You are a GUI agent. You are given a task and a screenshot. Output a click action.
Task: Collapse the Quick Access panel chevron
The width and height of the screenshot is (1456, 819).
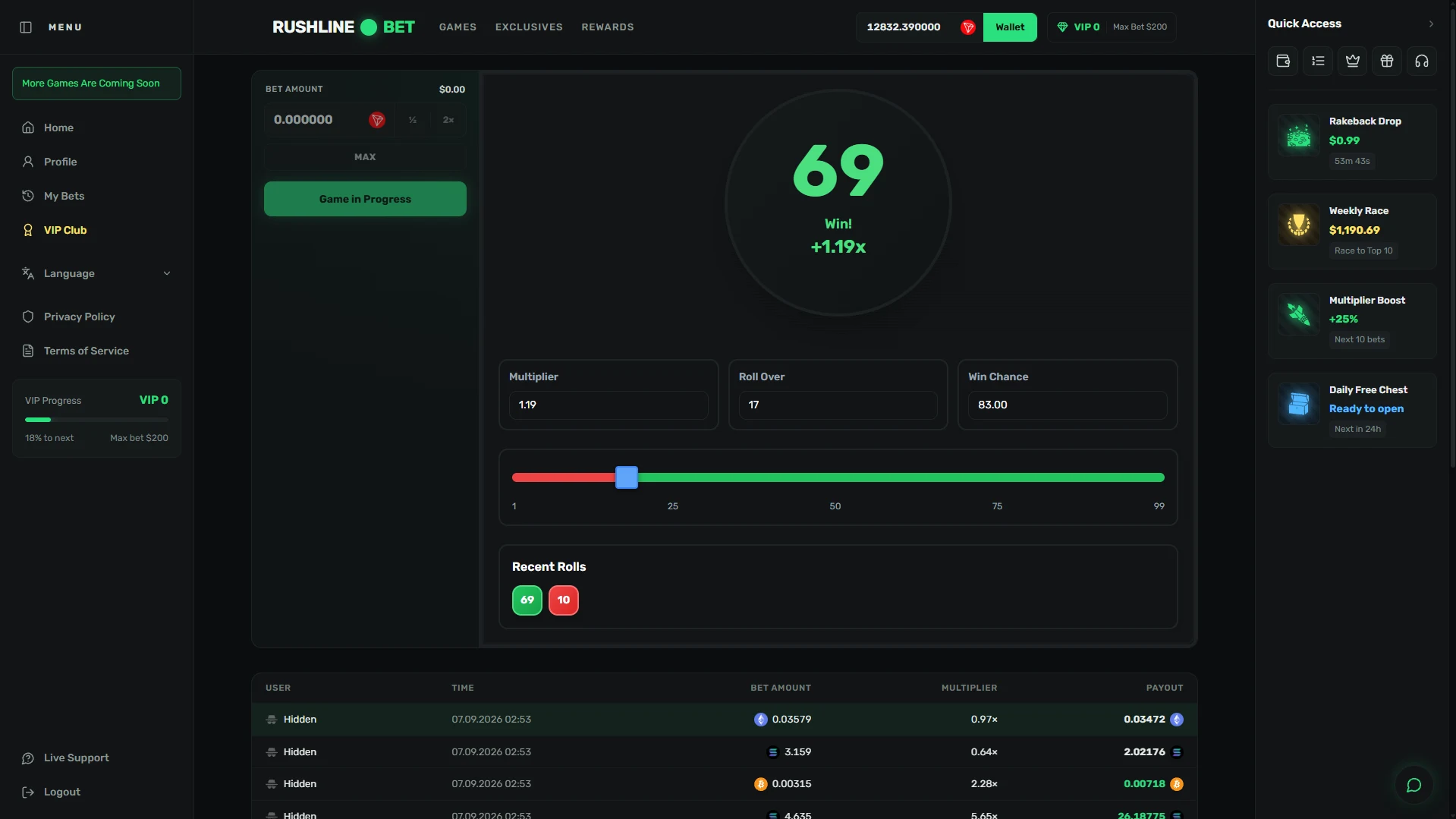point(1431,24)
